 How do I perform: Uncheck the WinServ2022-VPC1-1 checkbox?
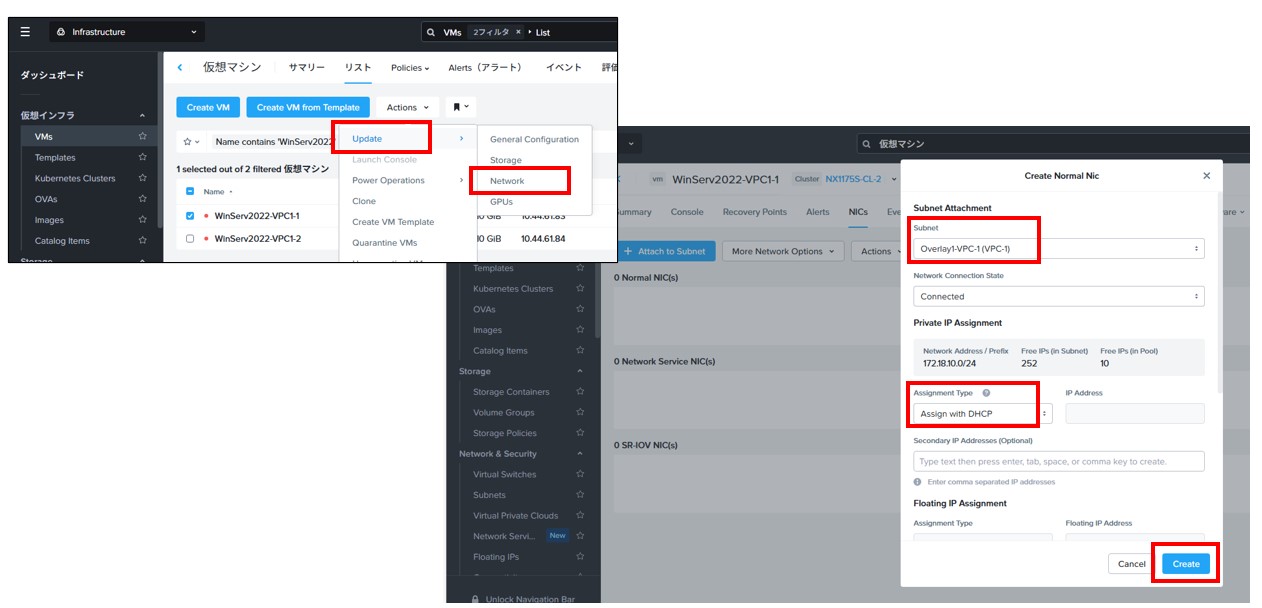coord(190,215)
